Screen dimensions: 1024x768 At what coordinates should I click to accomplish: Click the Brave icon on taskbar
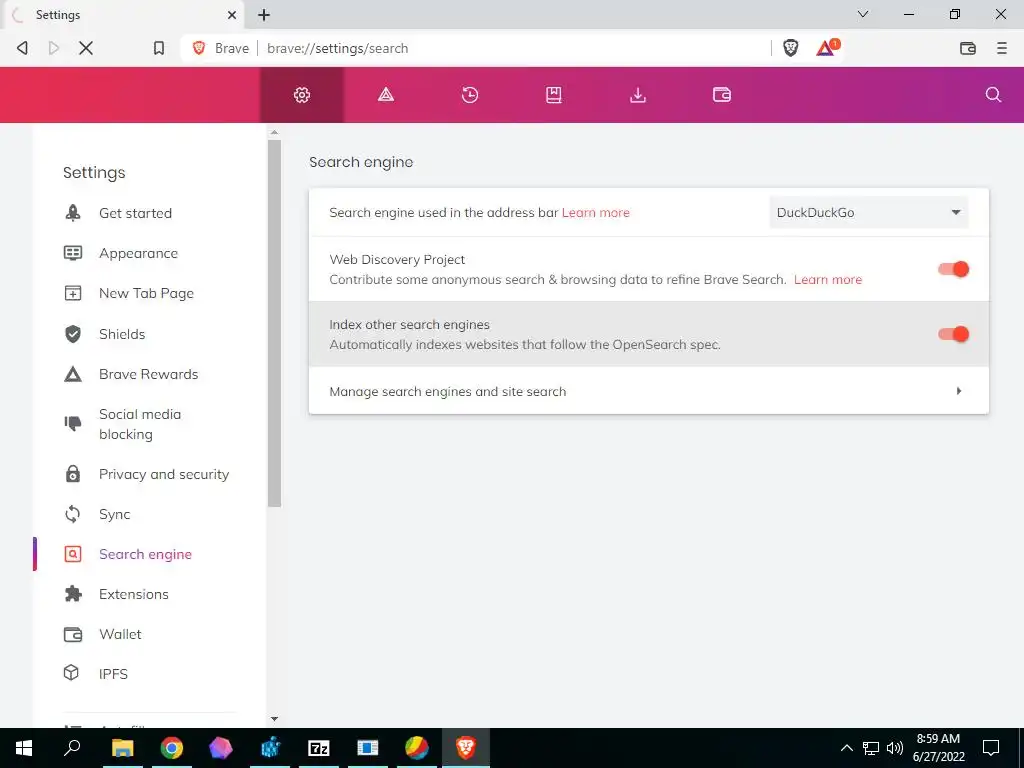(x=466, y=748)
